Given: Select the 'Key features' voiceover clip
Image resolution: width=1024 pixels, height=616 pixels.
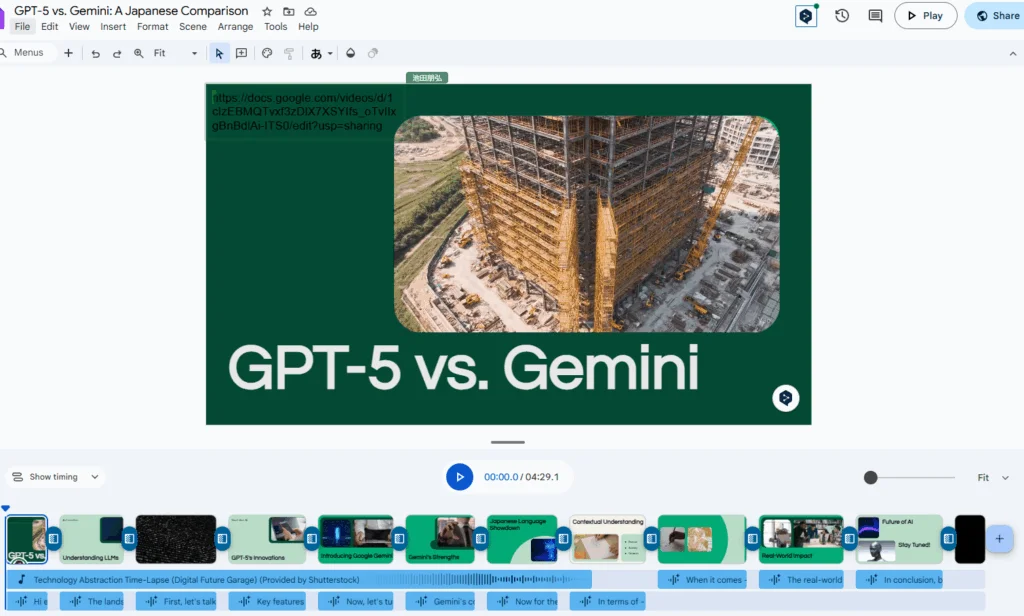Looking at the screenshot, I should click(x=268, y=602).
